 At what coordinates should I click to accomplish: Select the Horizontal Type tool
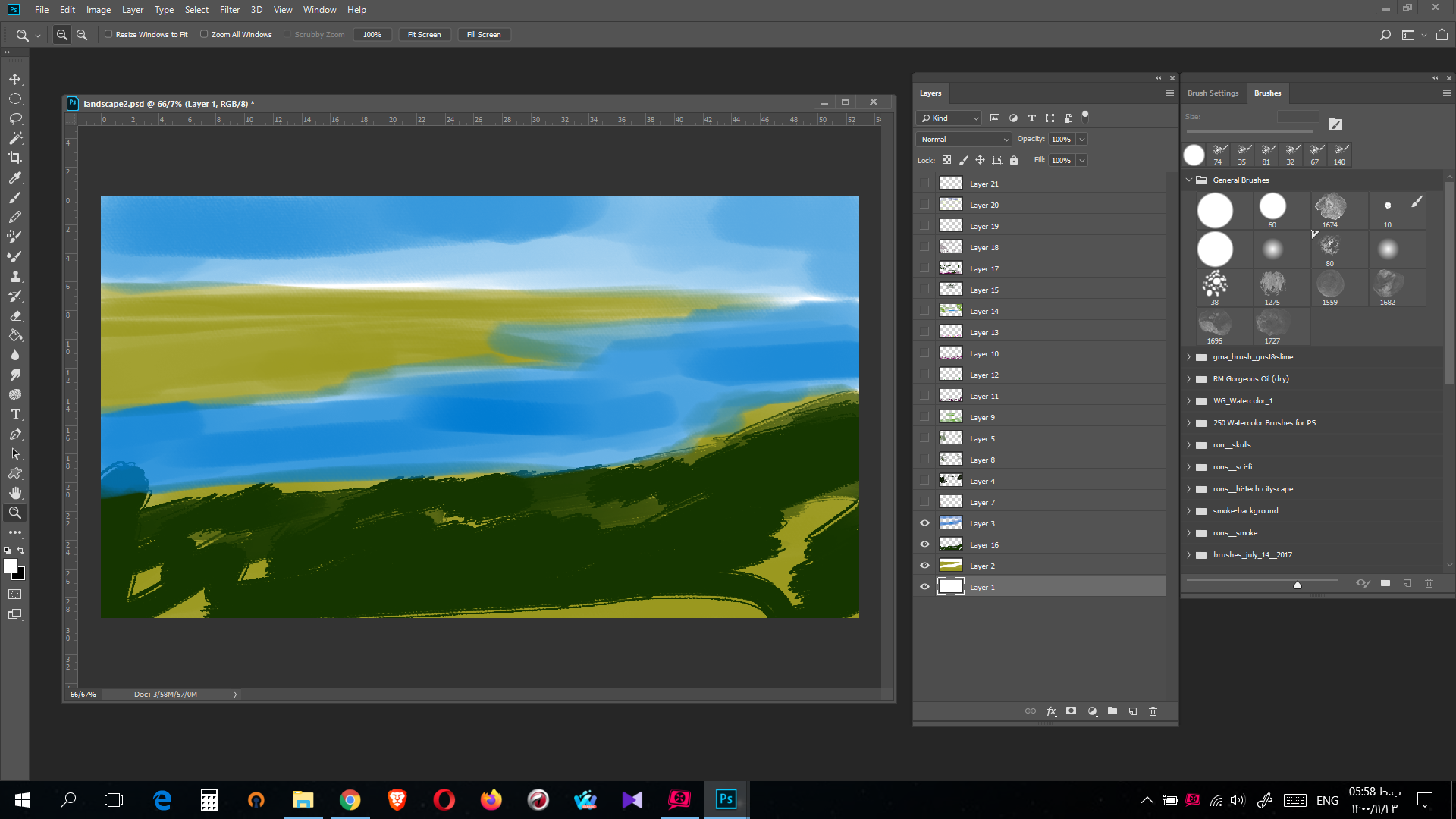(x=15, y=415)
